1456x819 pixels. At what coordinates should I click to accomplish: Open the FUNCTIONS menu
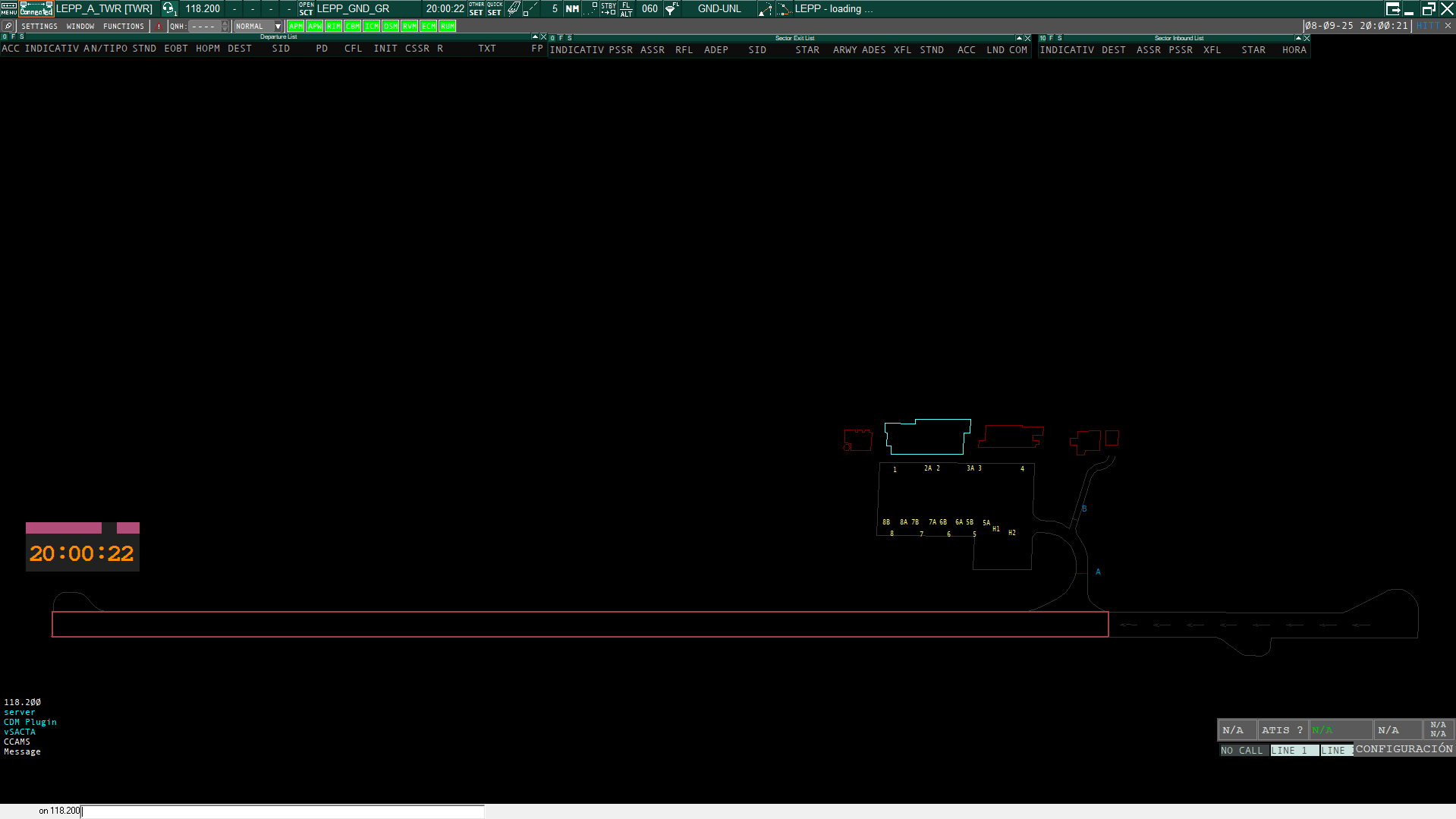click(x=123, y=27)
